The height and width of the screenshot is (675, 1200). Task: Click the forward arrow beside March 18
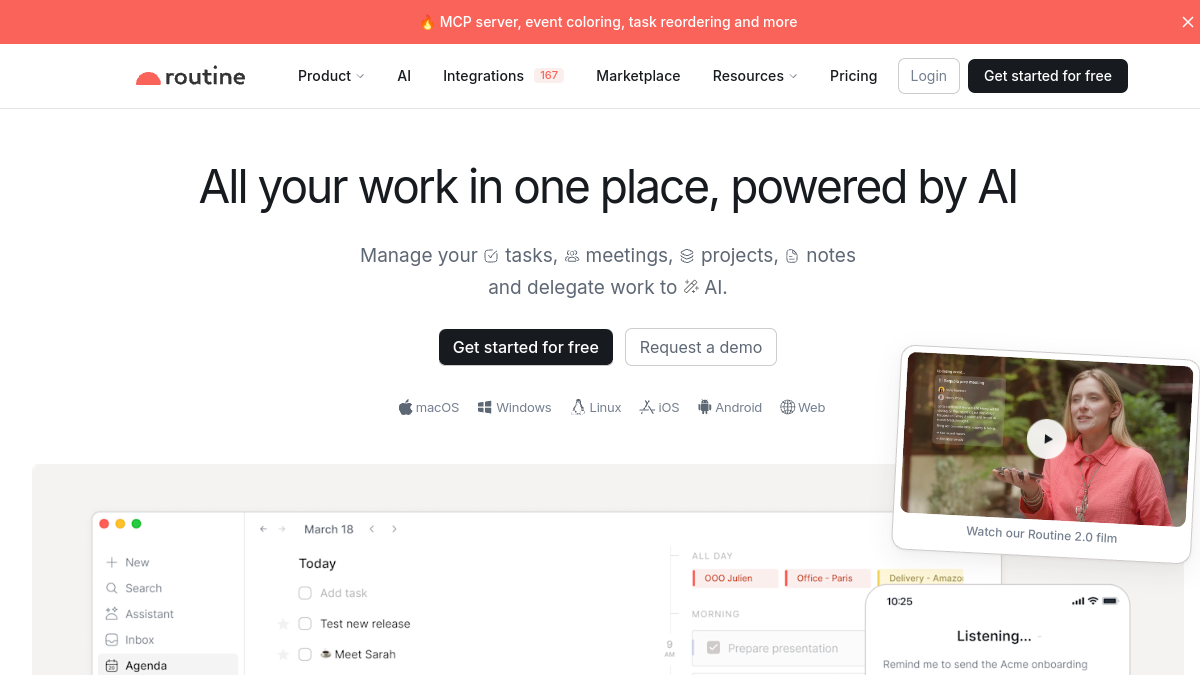282,529
